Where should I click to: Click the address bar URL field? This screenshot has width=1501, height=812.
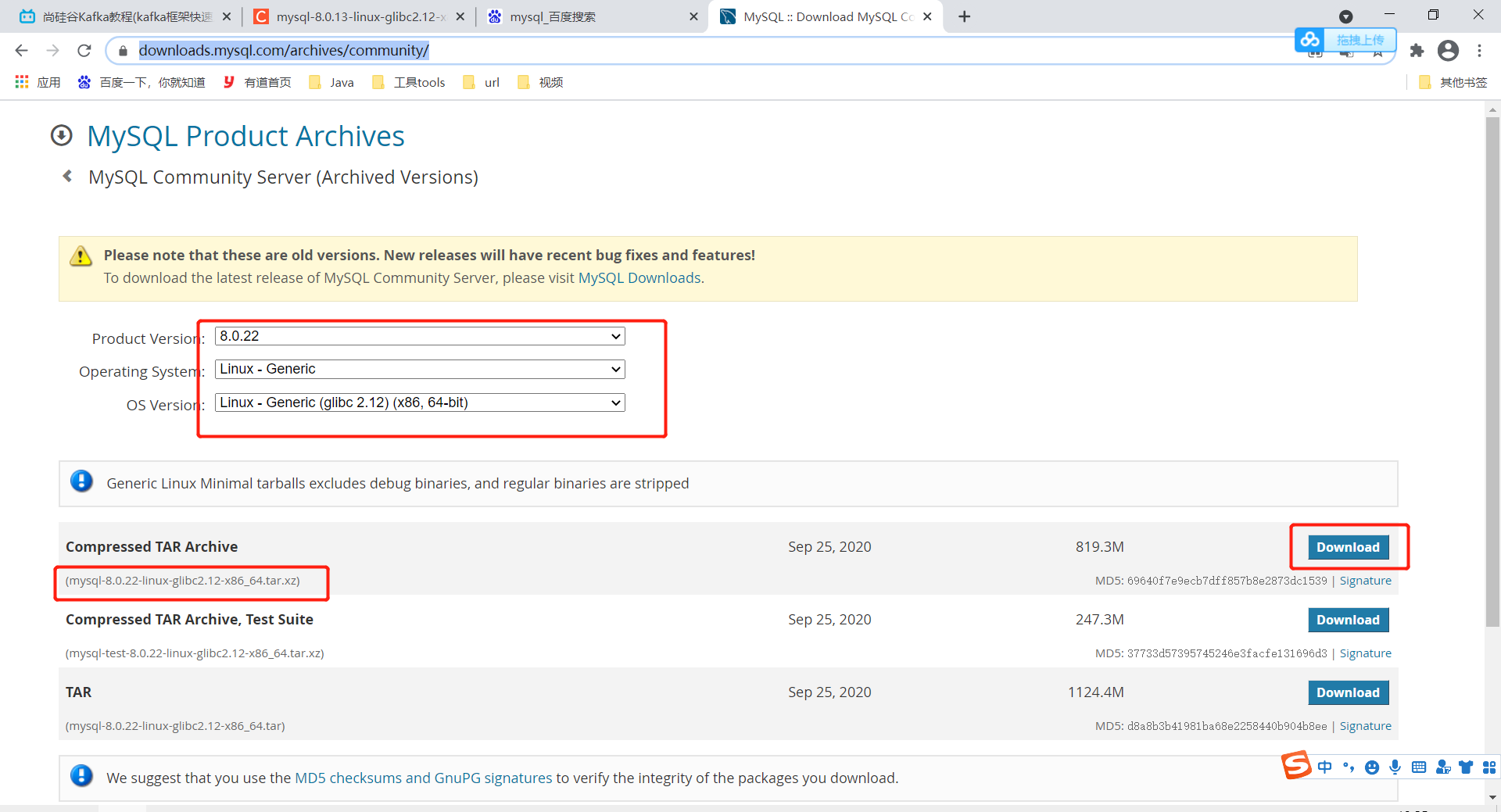(x=704, y=51)
